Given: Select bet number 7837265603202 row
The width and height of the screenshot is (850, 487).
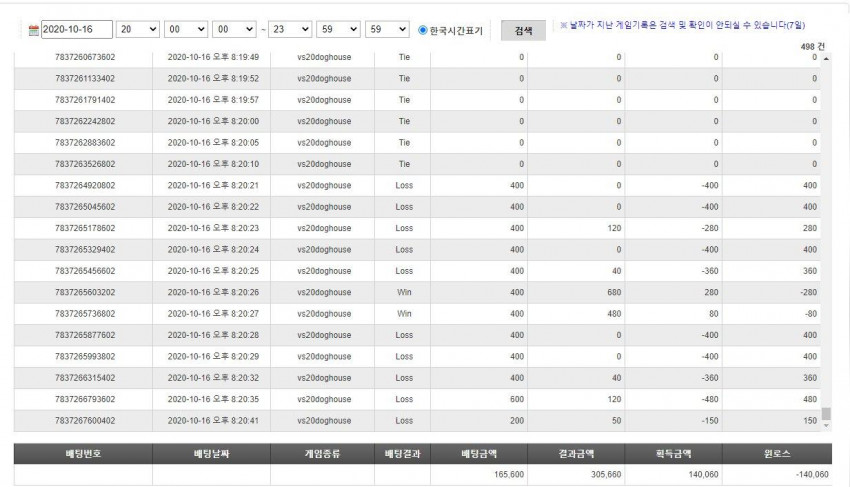Looking at the screenshot, I should [x=417, y=292].
